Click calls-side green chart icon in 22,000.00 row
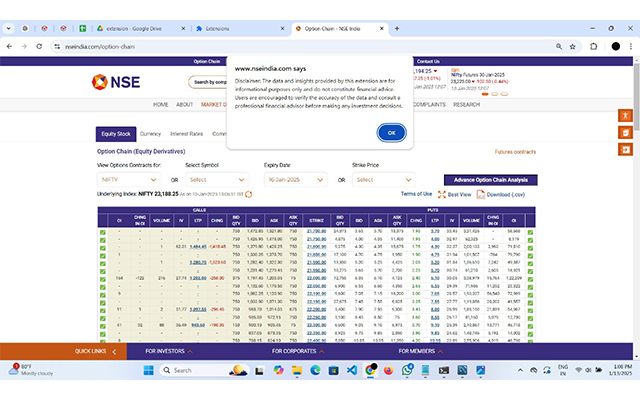Screen dimensions: 640x400 [x=102, y=279]
